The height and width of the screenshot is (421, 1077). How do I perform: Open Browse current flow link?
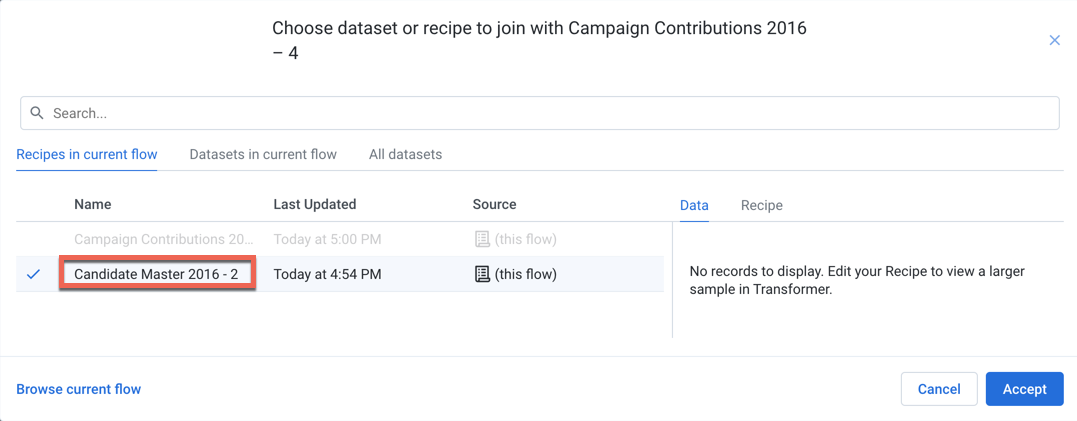click(79, 389)
